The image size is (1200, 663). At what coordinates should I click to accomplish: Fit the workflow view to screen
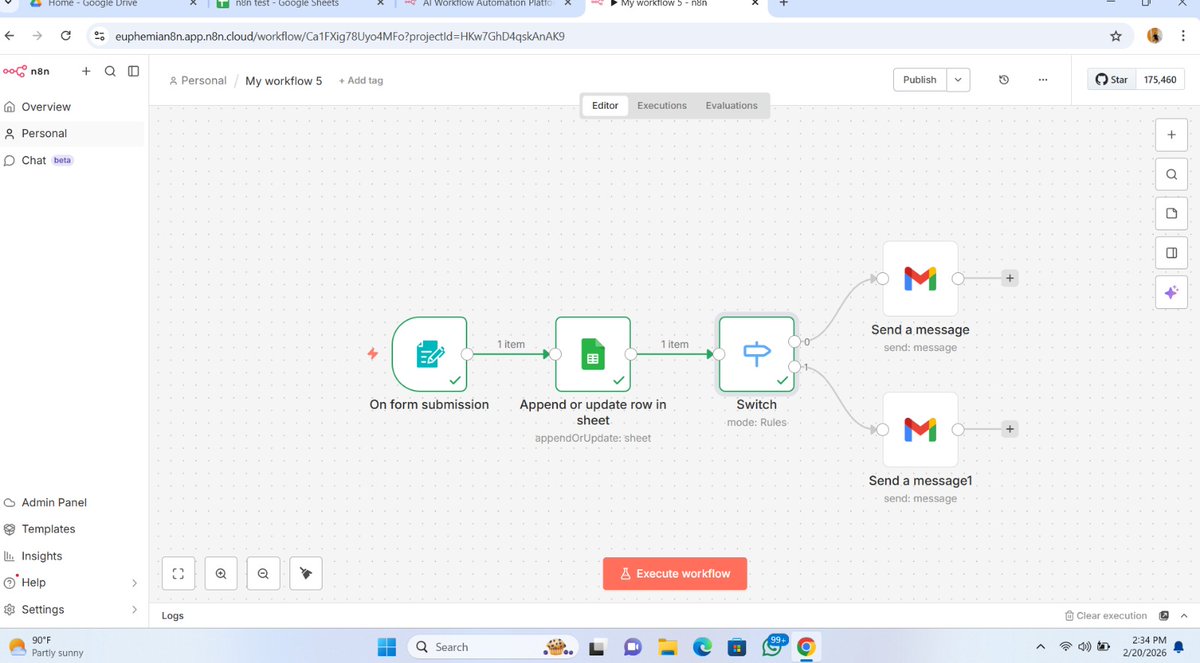click(x=178, y=573)
